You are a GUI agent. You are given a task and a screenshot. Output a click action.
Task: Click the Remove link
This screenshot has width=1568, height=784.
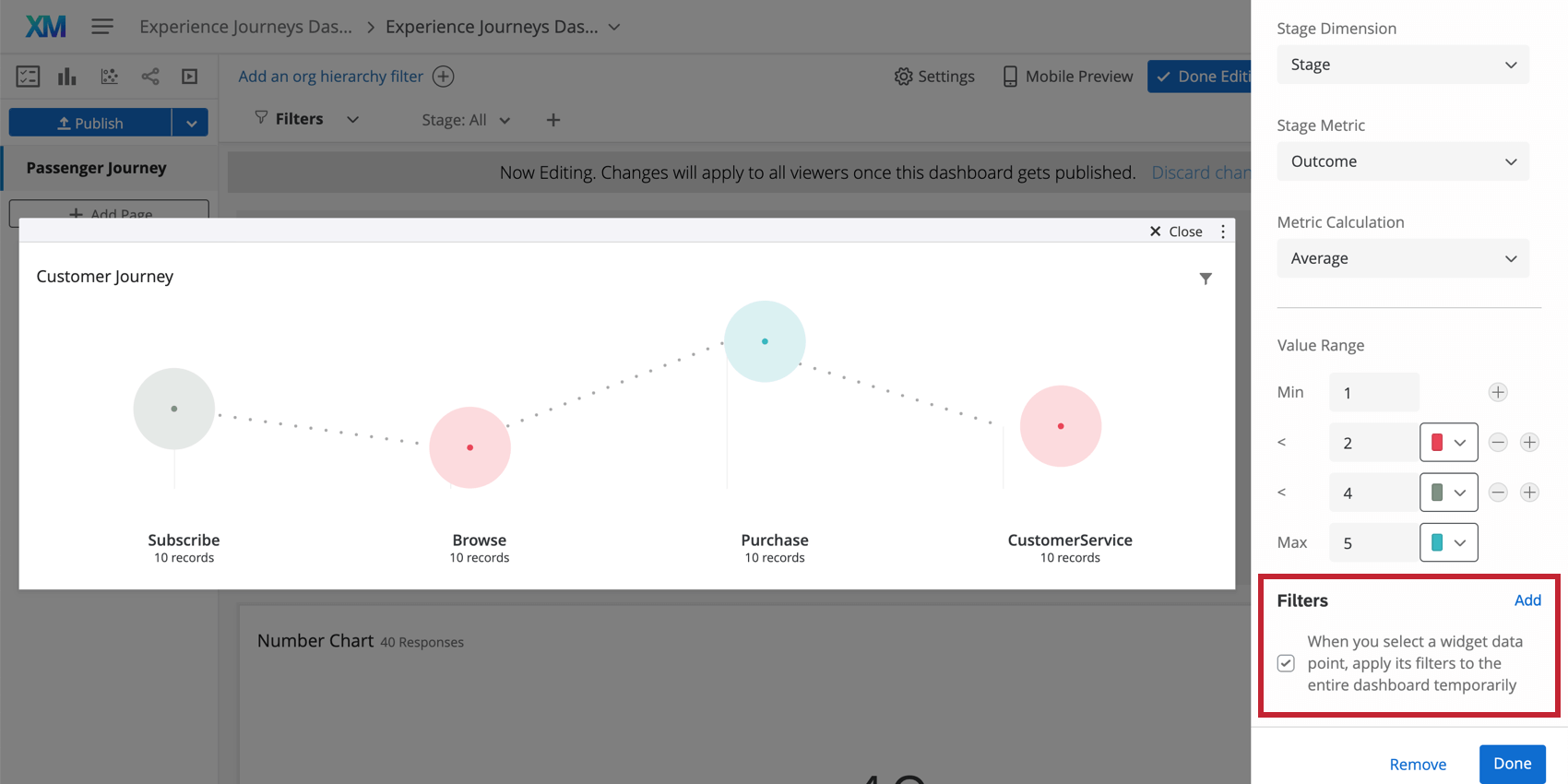(1418, 765)
